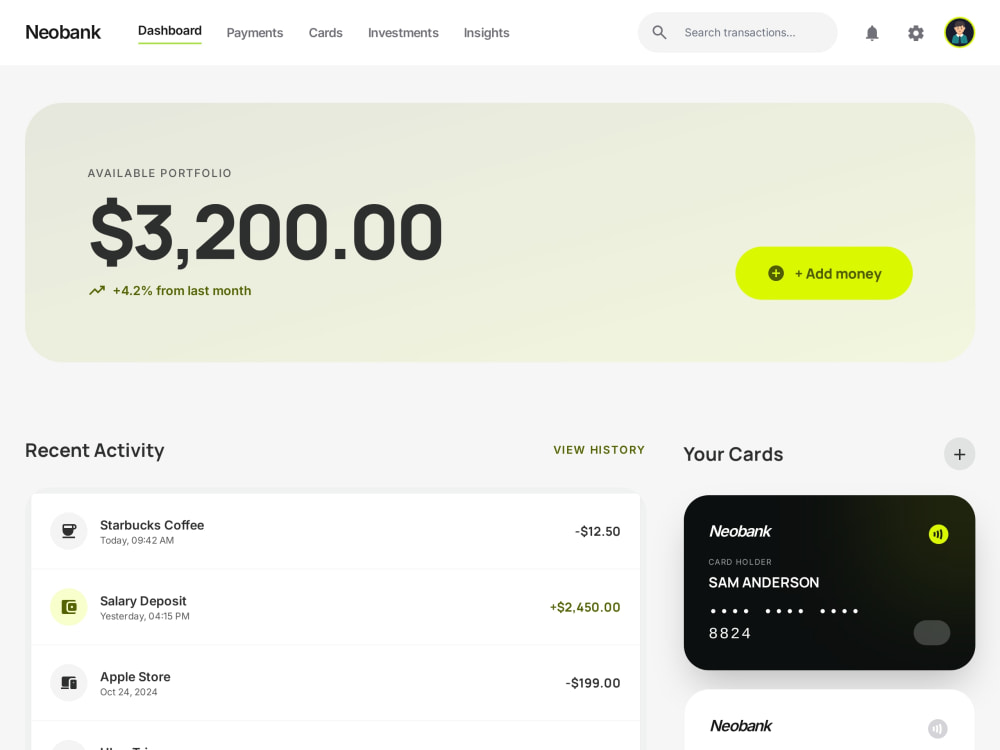Click the trending-up arrow icon
Screen dimensions: 1000x750
pyautogui.click(x=97, y=291)
